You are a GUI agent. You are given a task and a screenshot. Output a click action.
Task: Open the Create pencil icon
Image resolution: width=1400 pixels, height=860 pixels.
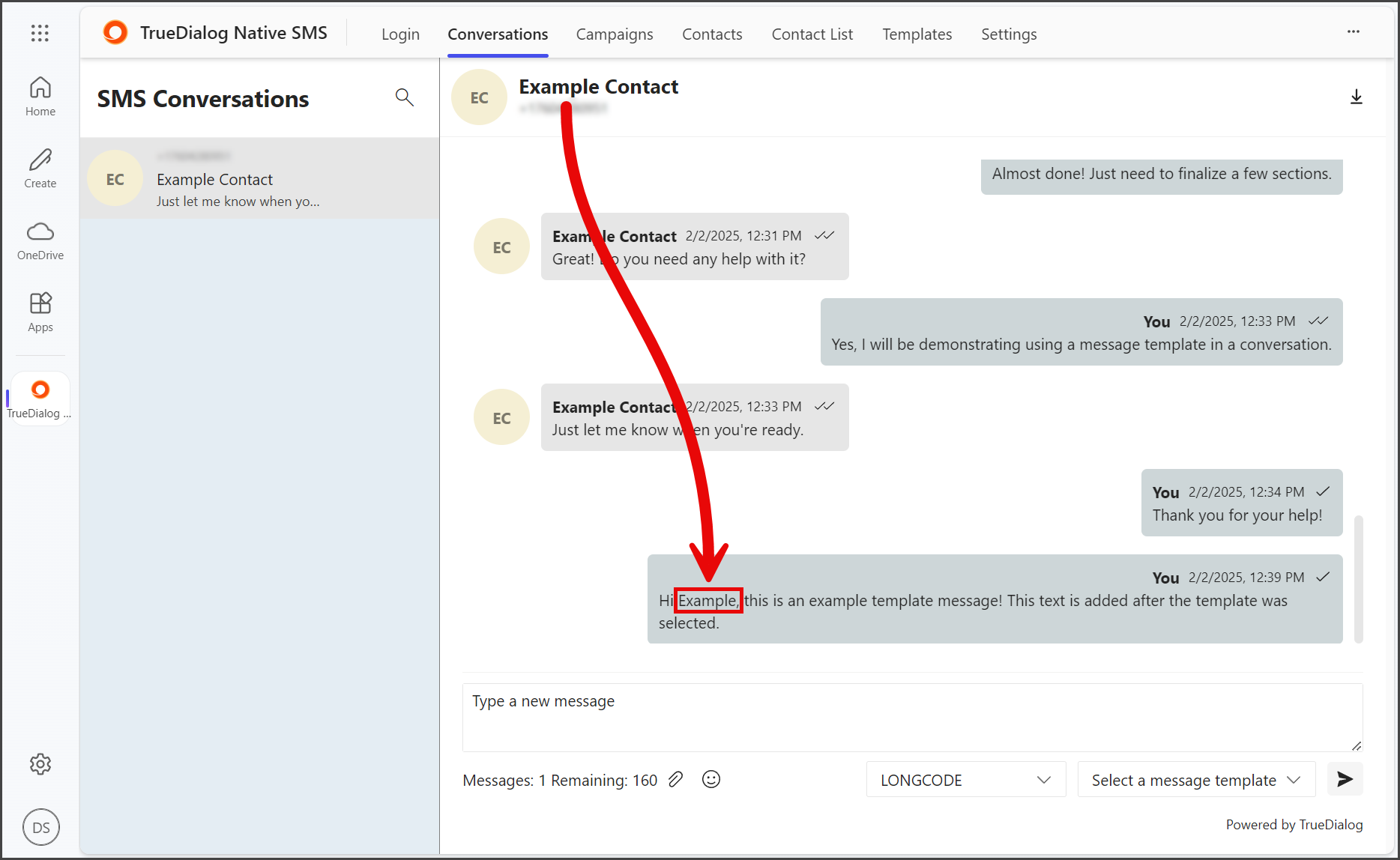[40, 169]
